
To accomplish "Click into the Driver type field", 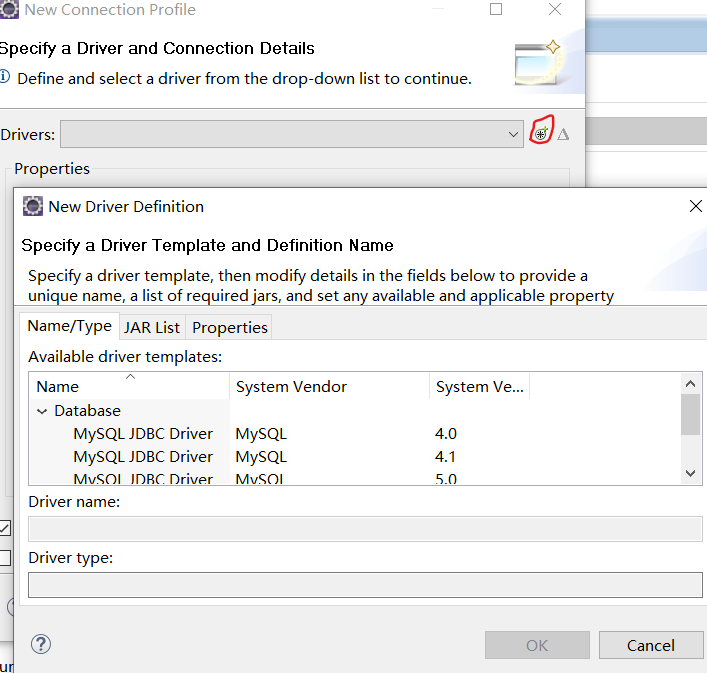I will coord(365,585).
